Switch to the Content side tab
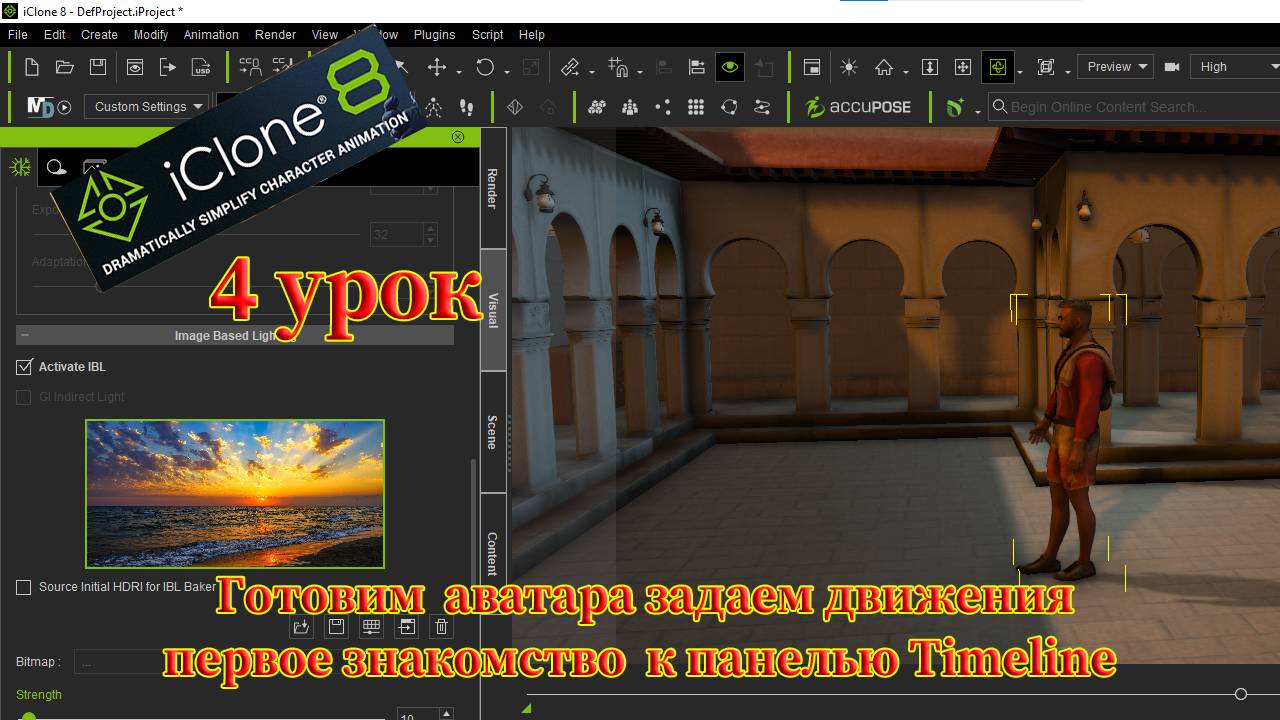1280x720 pixels. click(x=493, y=553)
